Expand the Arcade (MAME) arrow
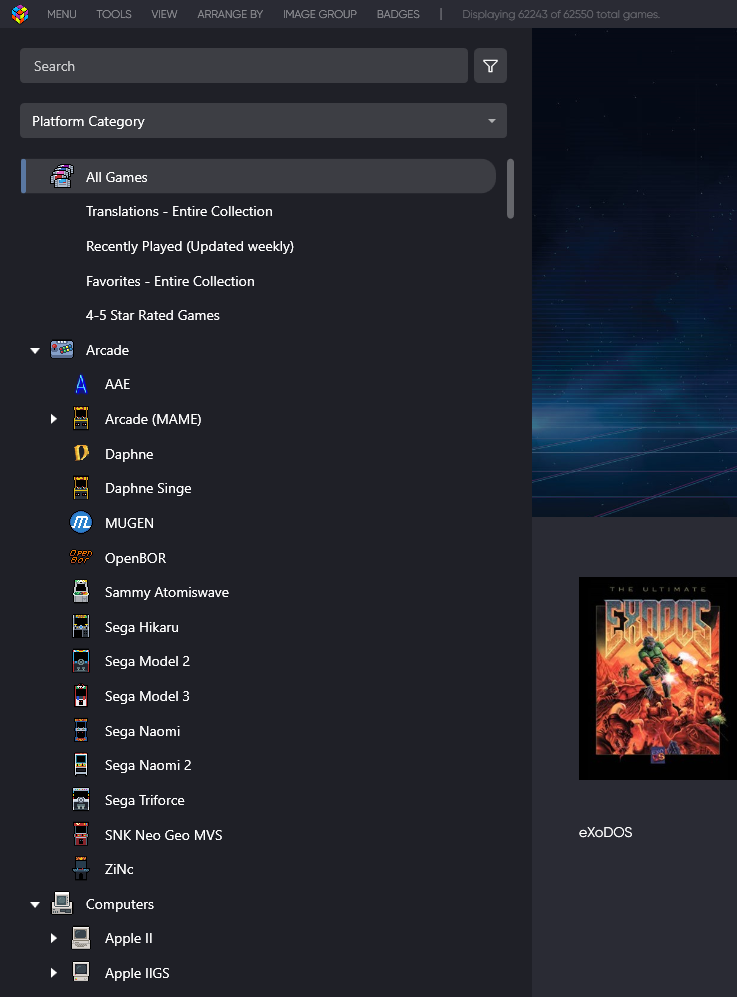Screen dimensions: 737x997 (x=53, y=419)
